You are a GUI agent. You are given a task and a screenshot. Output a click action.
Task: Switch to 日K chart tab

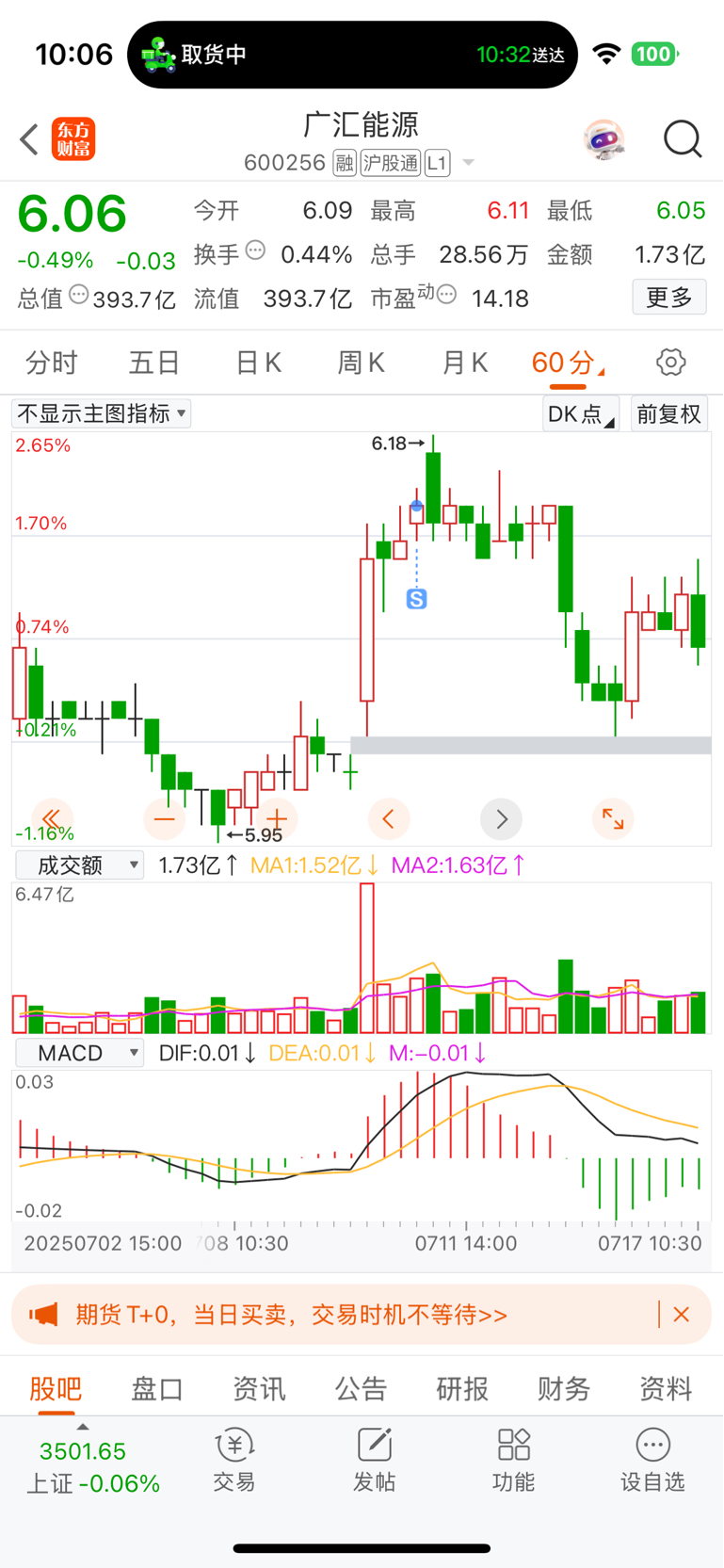click(x=259, y=363)
